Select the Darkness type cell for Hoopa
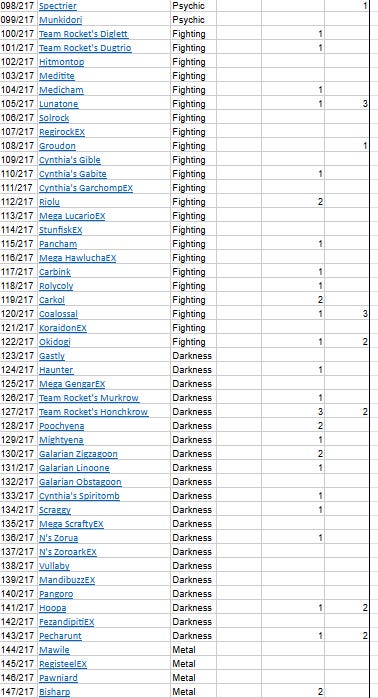 tap(193, 608)
